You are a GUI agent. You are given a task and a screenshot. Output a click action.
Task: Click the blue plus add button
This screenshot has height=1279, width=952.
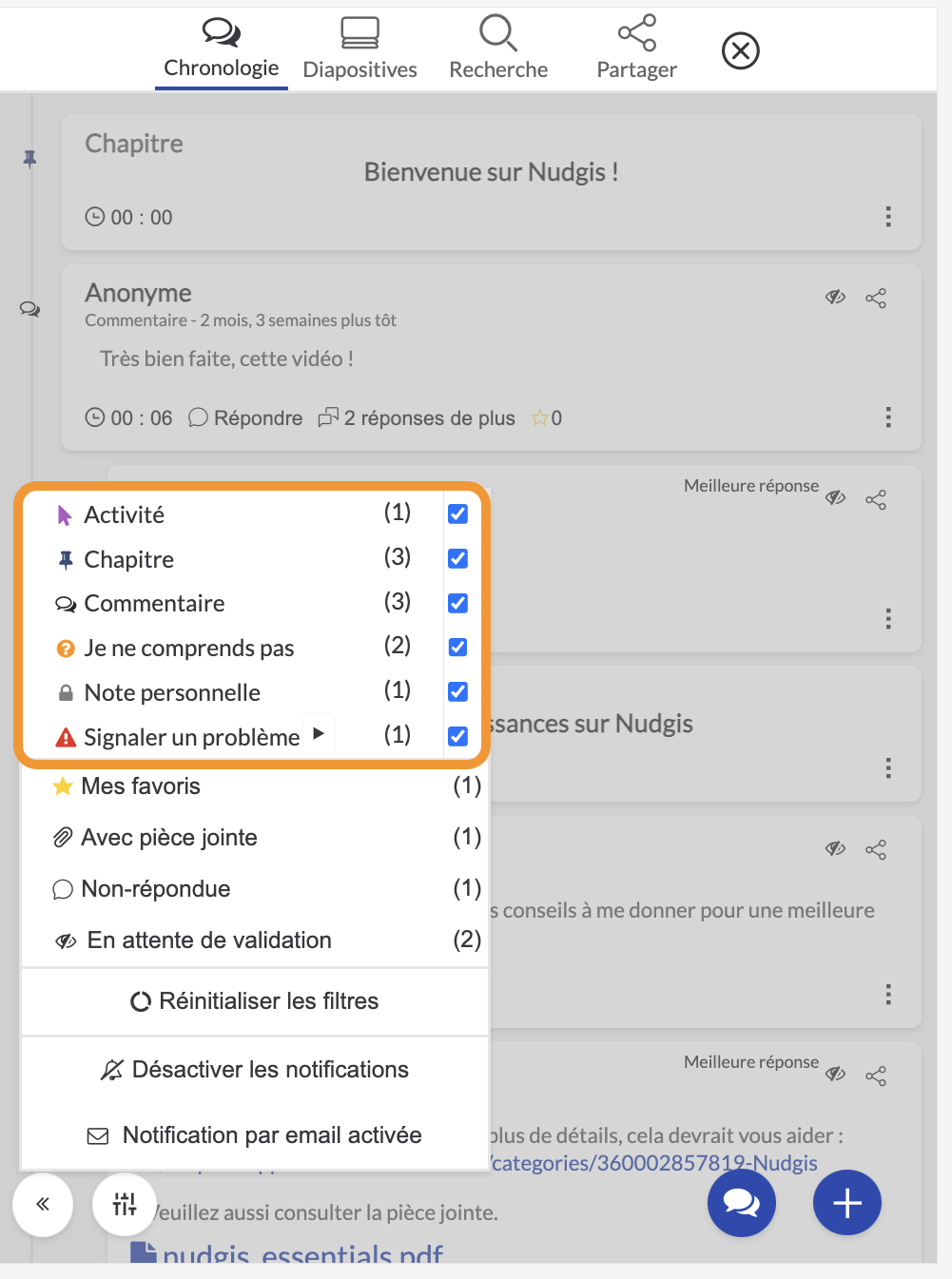(x=847, y=1203)
